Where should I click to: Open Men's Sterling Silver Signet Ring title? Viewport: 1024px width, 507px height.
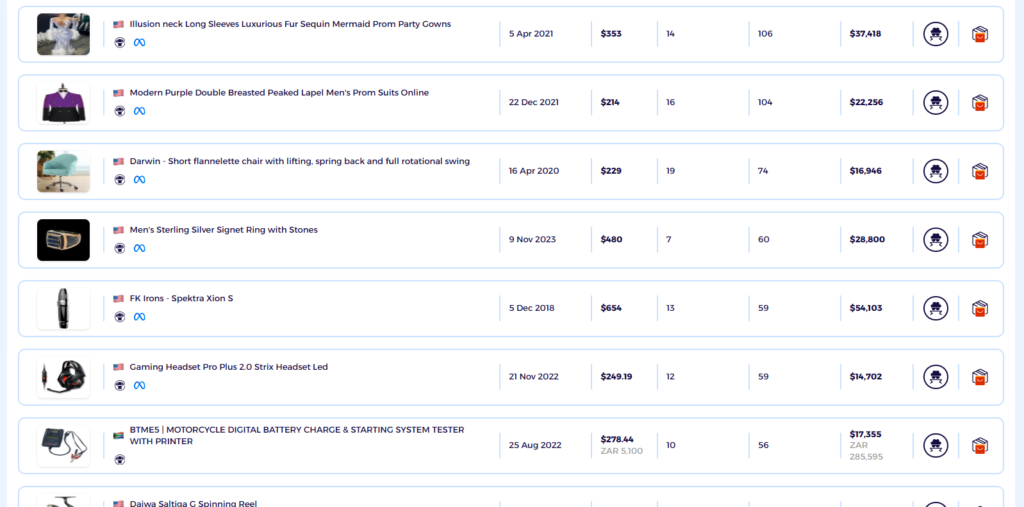tap(223, 230)
